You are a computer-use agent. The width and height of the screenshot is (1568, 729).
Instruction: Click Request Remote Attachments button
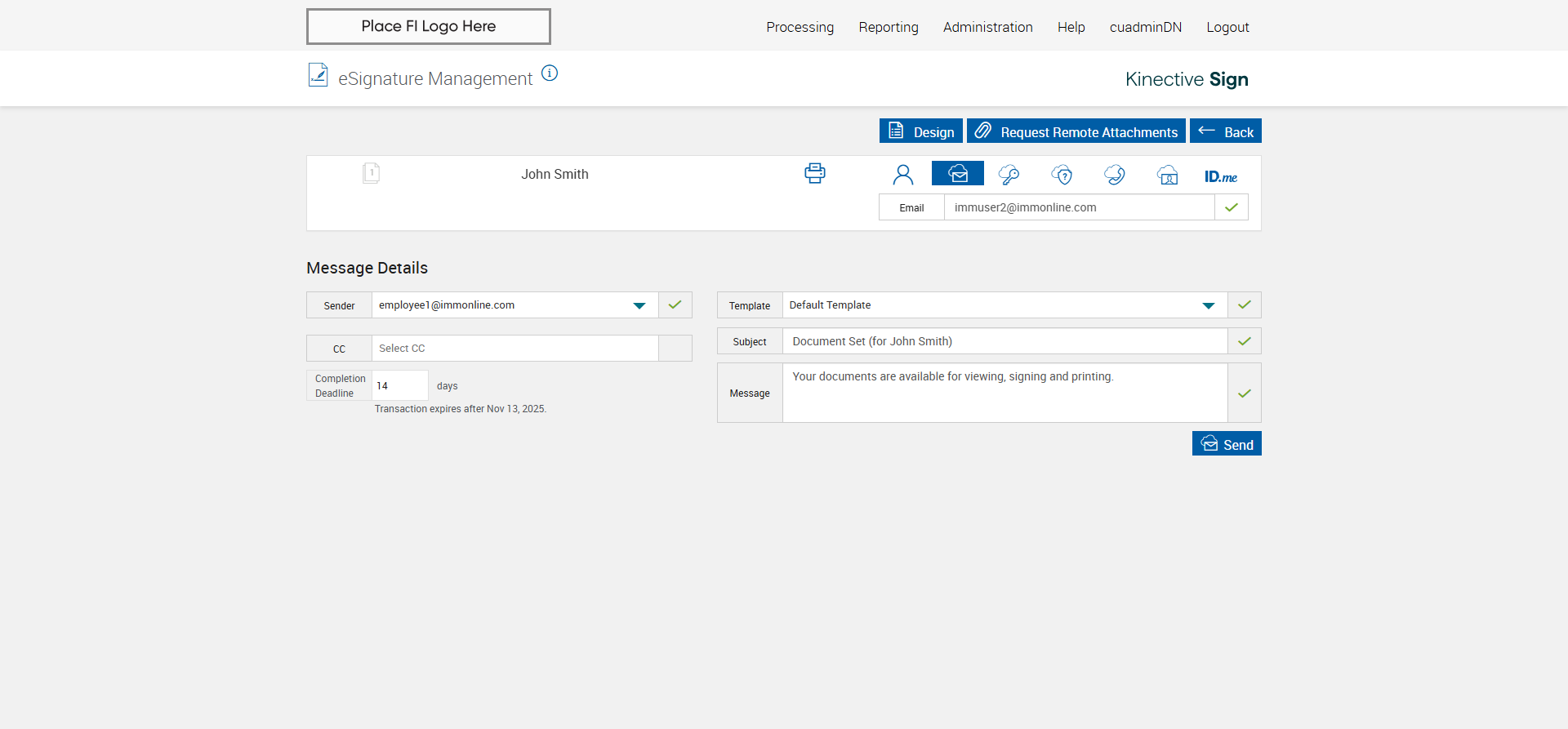(x=1076, y=131)
